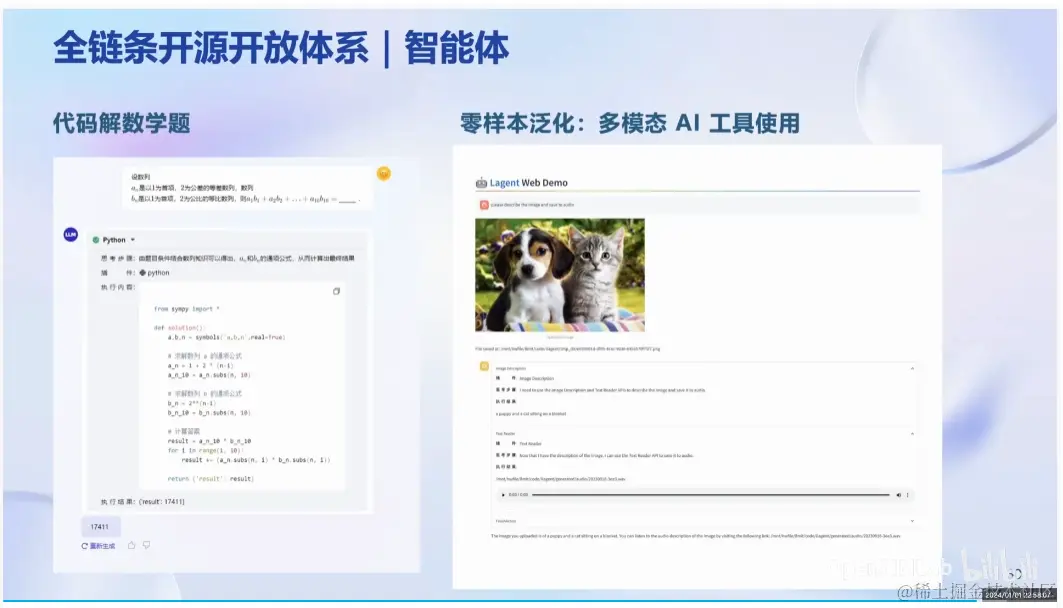Click the purple LLM avatar icon
Viewport: 1063px width, 608px height.
pyautogui.click(x=71, y=235)
